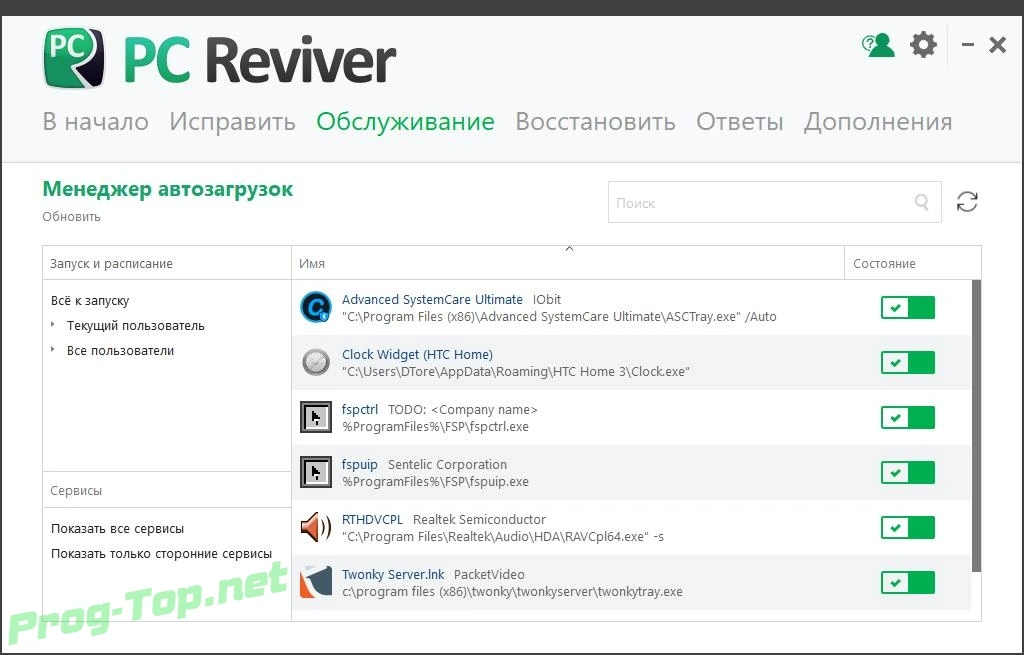Switch to the Восстановить tab
This screenshot has height=655, width=1024.
[x=596, y=121]
